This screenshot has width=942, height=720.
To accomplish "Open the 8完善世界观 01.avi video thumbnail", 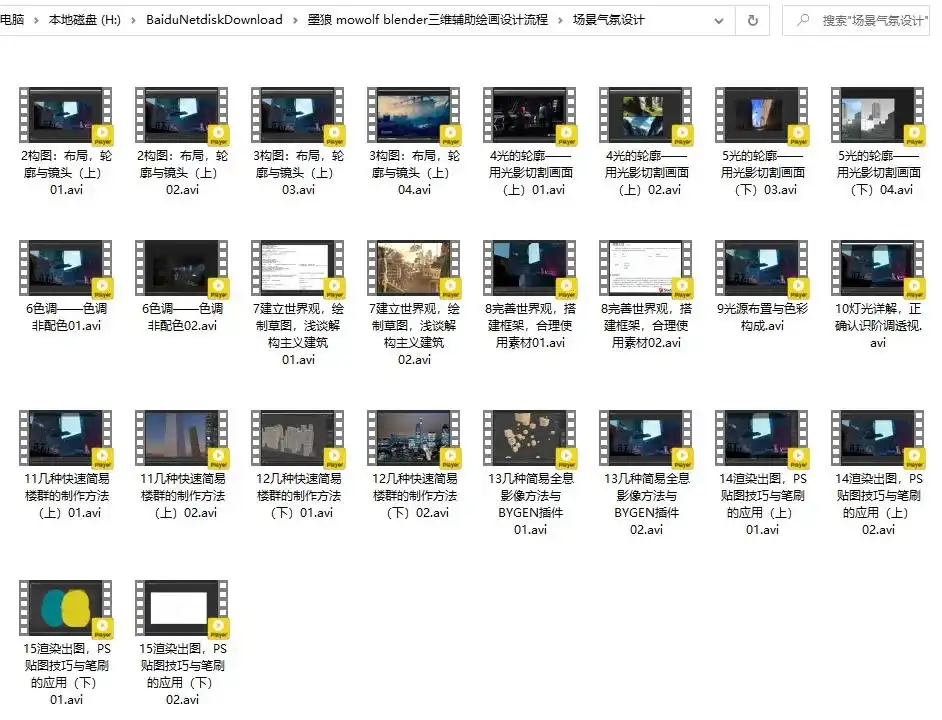I will coord(529,268).
